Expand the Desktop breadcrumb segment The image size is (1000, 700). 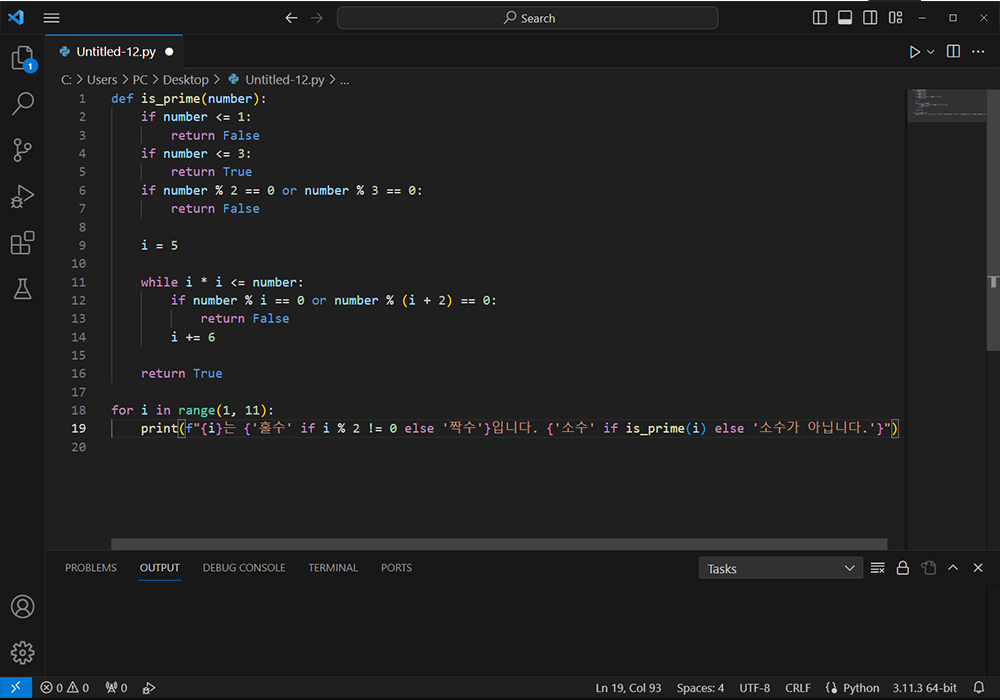point(186,80)
